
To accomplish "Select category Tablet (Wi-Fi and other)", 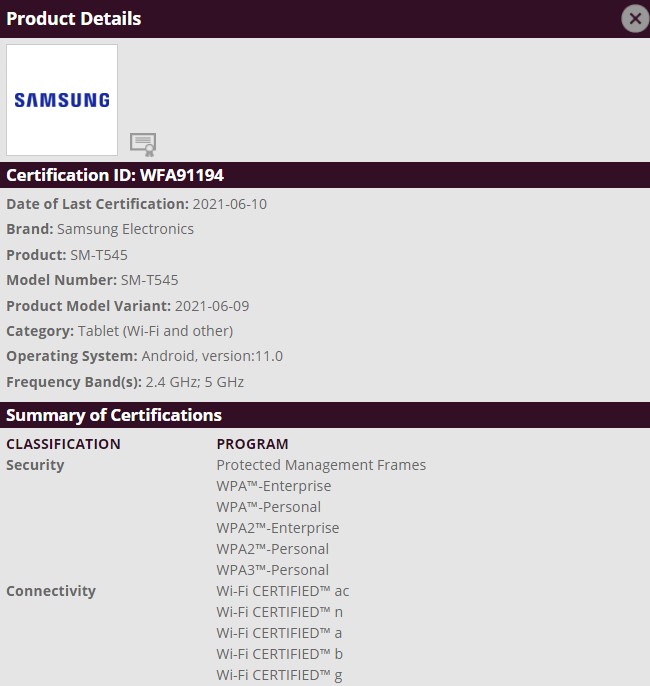I will [155, 331].
